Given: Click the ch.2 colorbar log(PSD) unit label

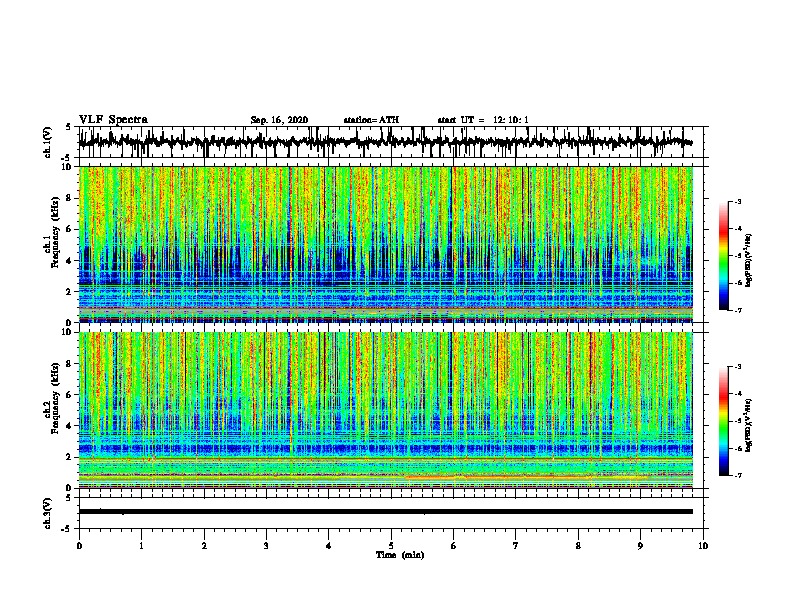Looking at the screenshot, I should (750, 425).
